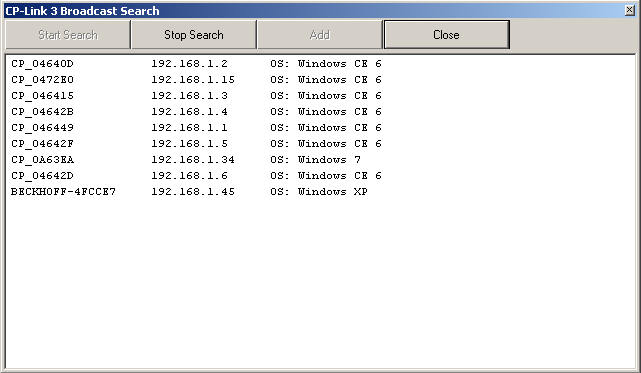This screenshot has width=641, height=373.
Task: Select device CP_046415 in the list
Action: point(43,96)
